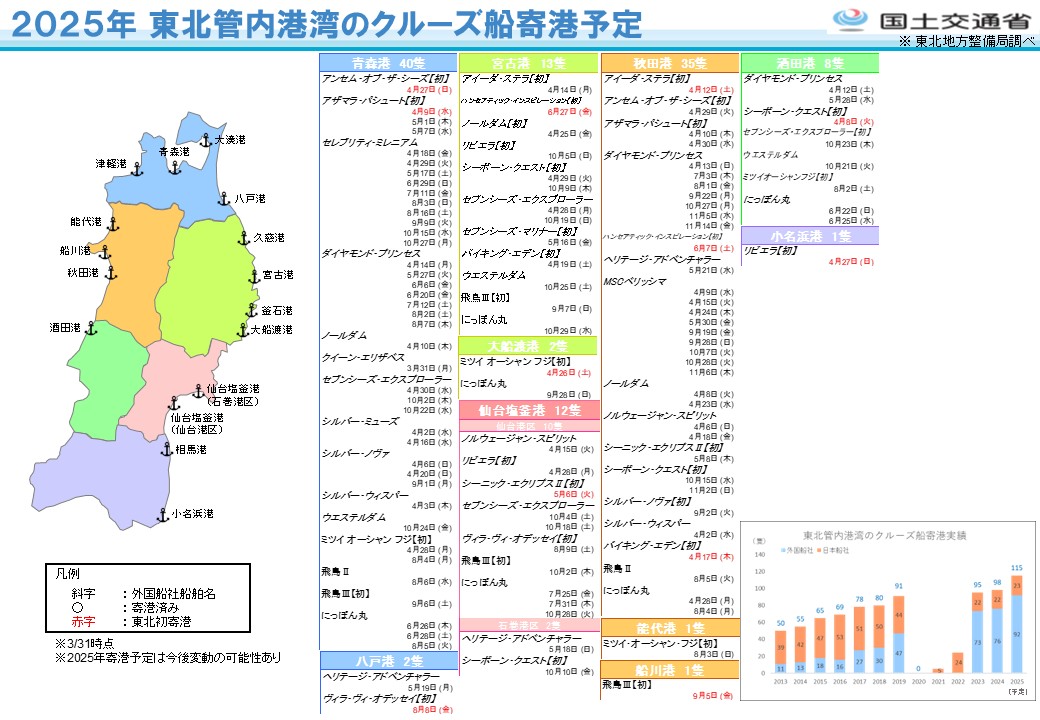Click the 日本船社 legend entry in the chart

(833, 550)
